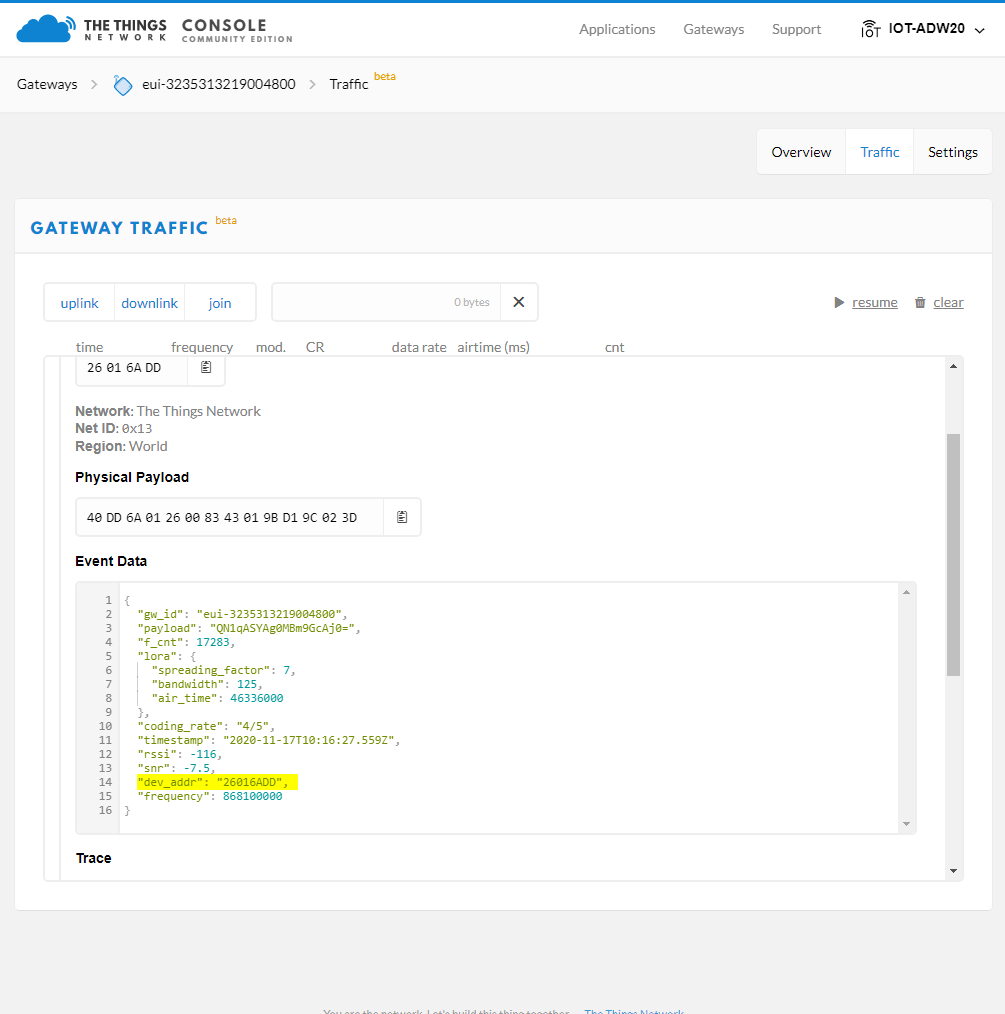Toggle the uplink filter

(80, 303)
